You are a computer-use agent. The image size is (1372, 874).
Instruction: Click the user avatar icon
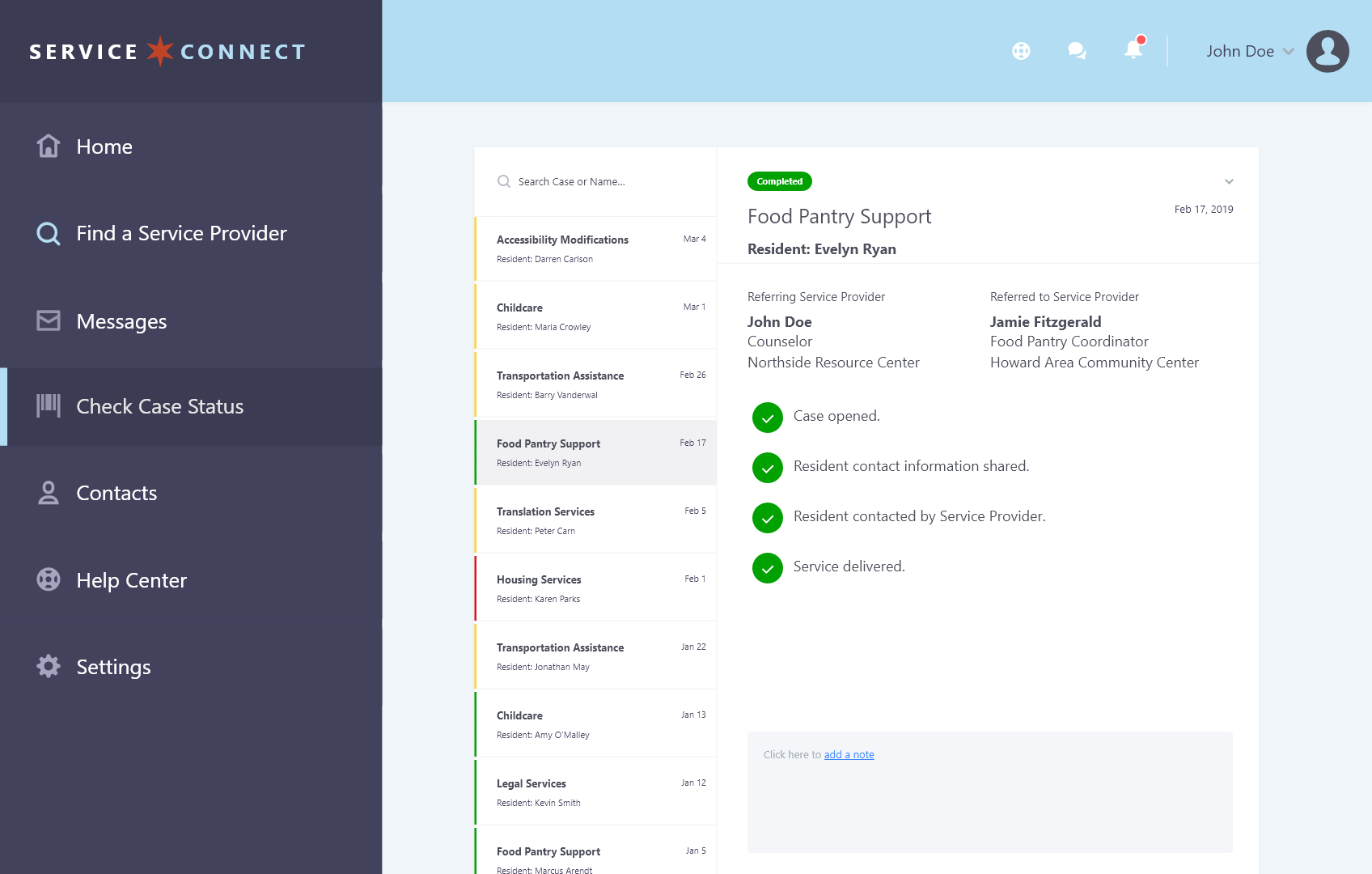click(1328, 51)
